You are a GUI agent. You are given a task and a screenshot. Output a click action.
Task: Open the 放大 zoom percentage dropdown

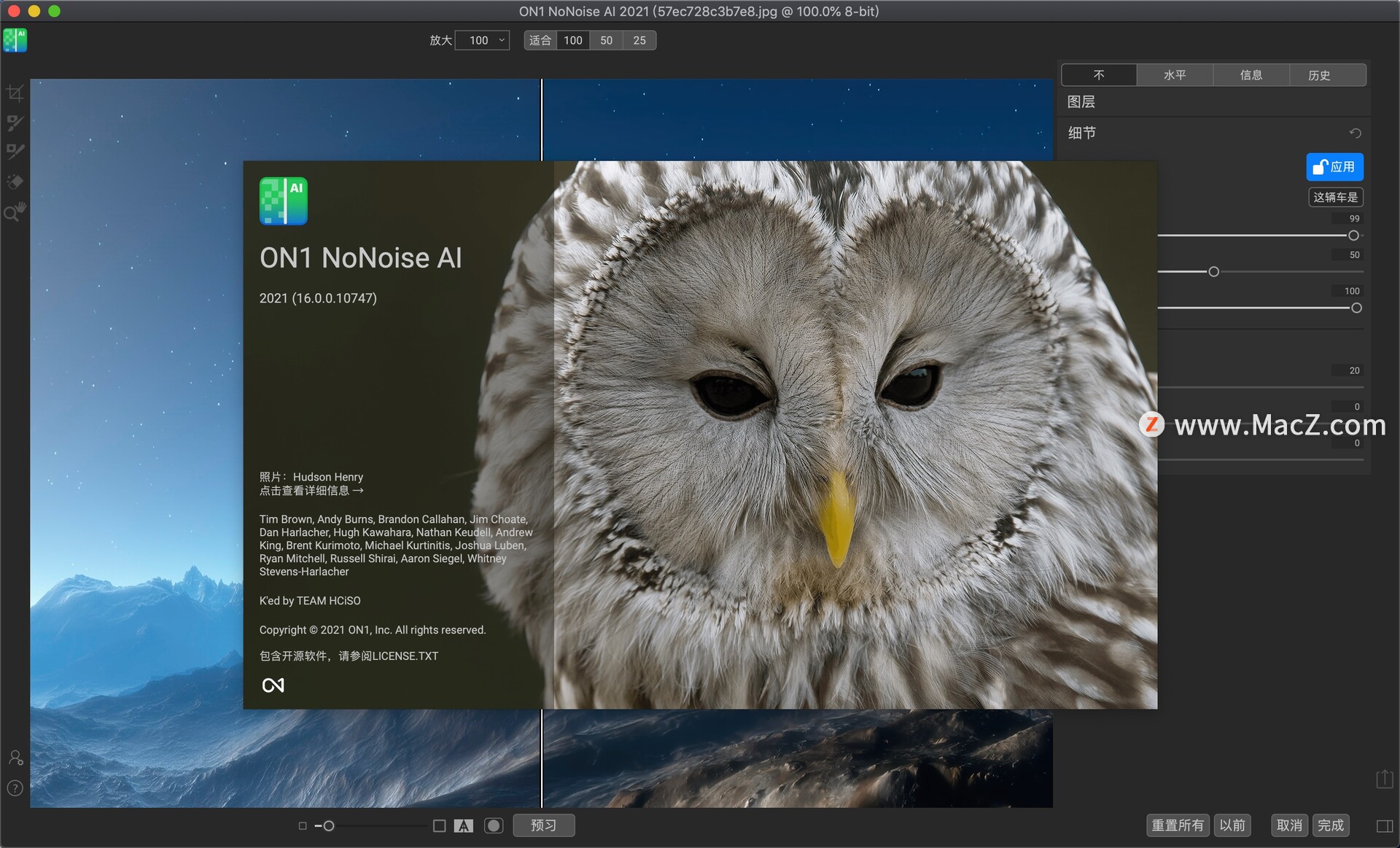click(482, 40)
